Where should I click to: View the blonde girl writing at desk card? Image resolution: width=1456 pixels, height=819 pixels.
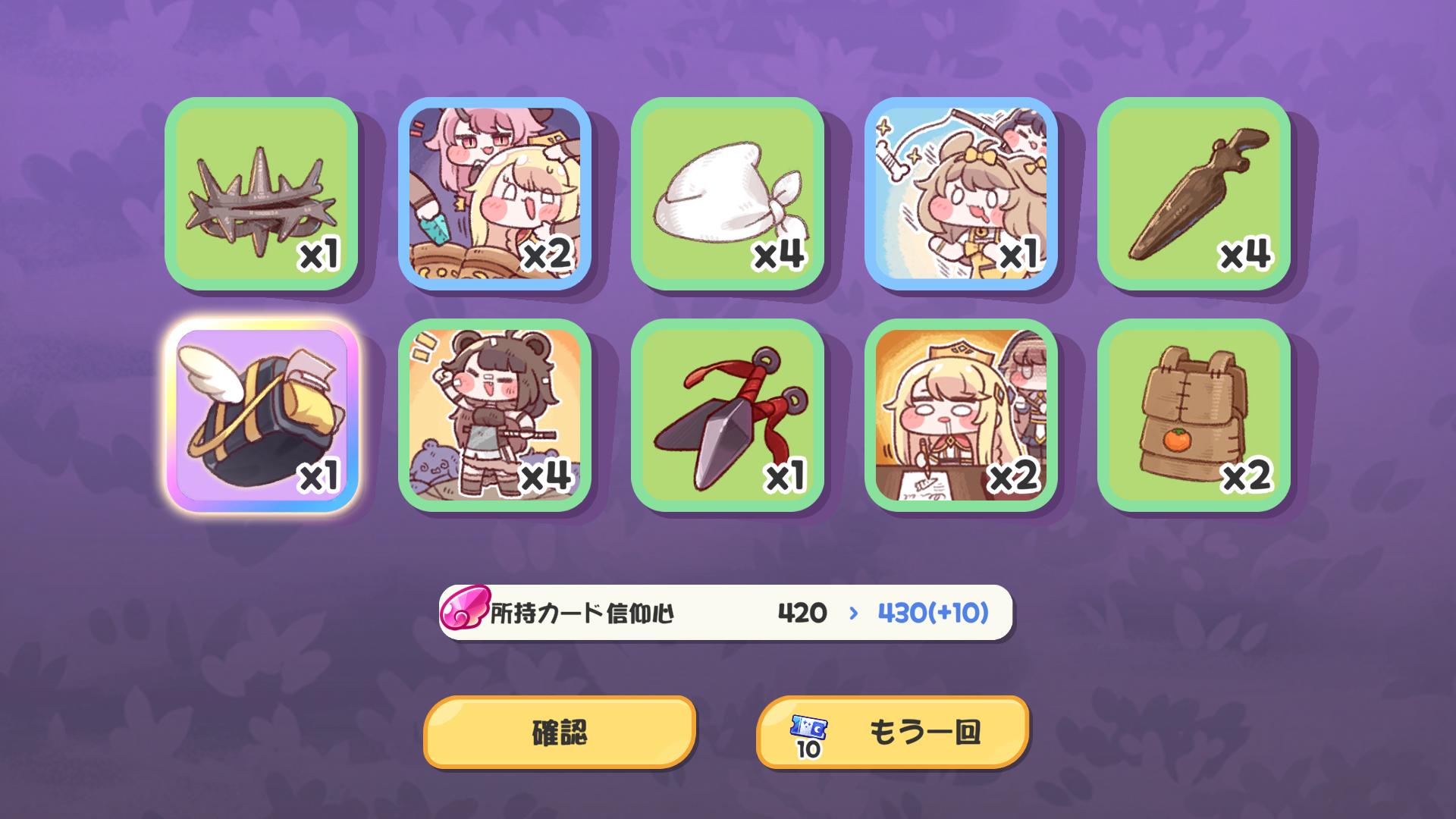(x=961, y=415)
